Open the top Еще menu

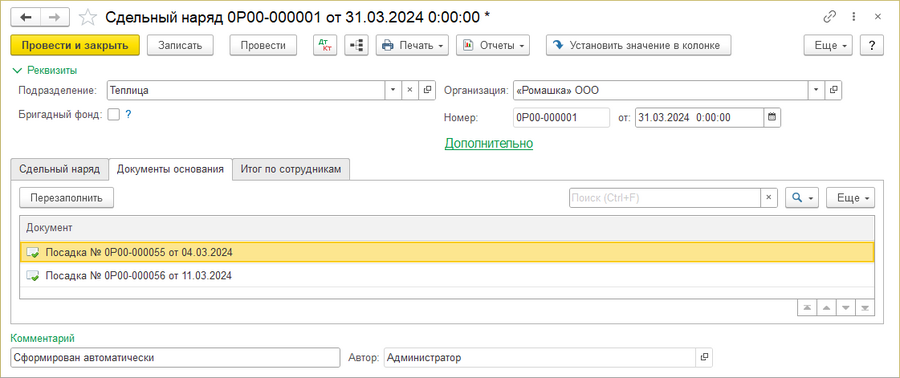click(828, 45)
